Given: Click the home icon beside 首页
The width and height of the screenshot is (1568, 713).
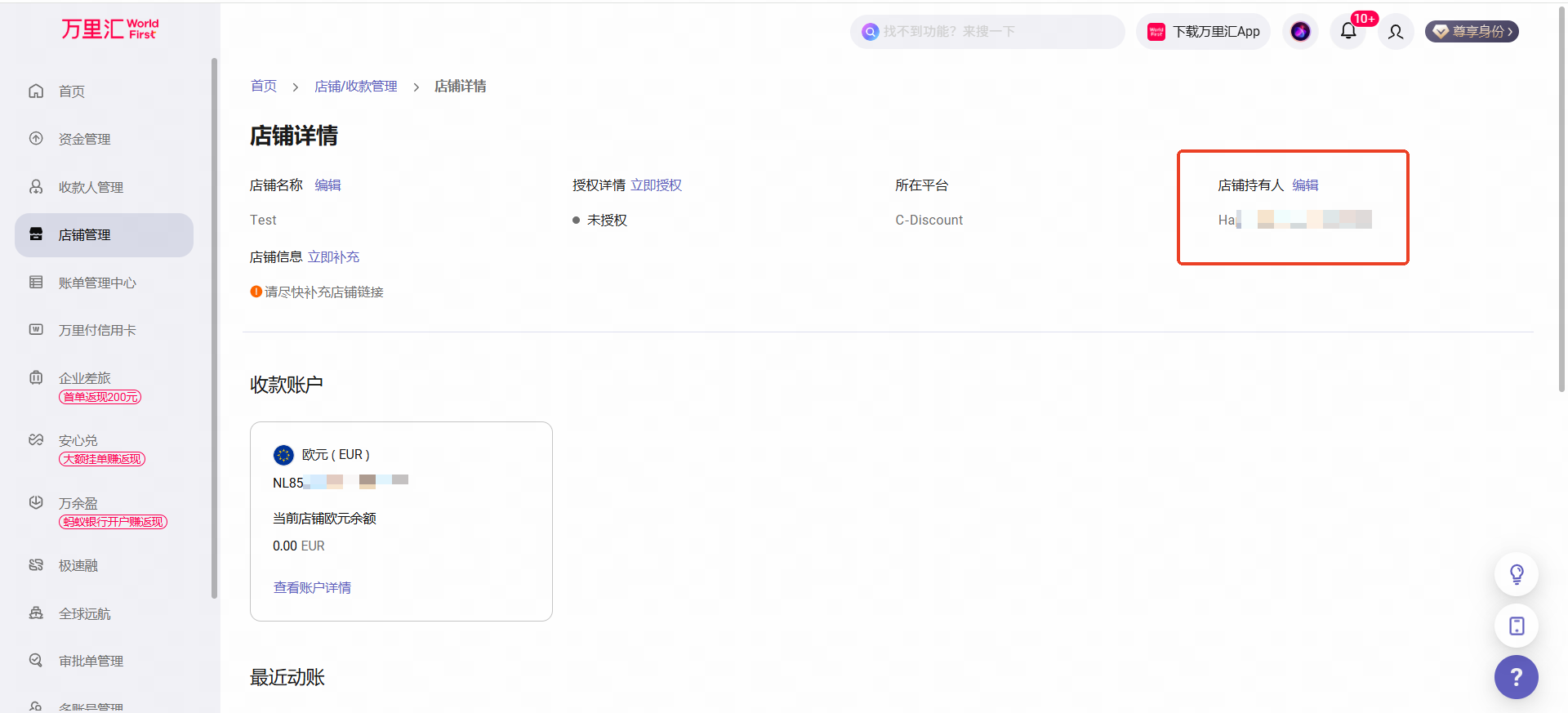Looking at the screenshot, I should pos(36,91).
